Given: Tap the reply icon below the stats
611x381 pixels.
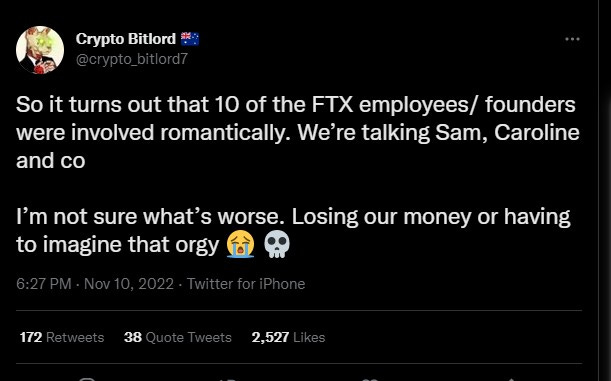Looking at the screenshot, I should coord(87,379).
